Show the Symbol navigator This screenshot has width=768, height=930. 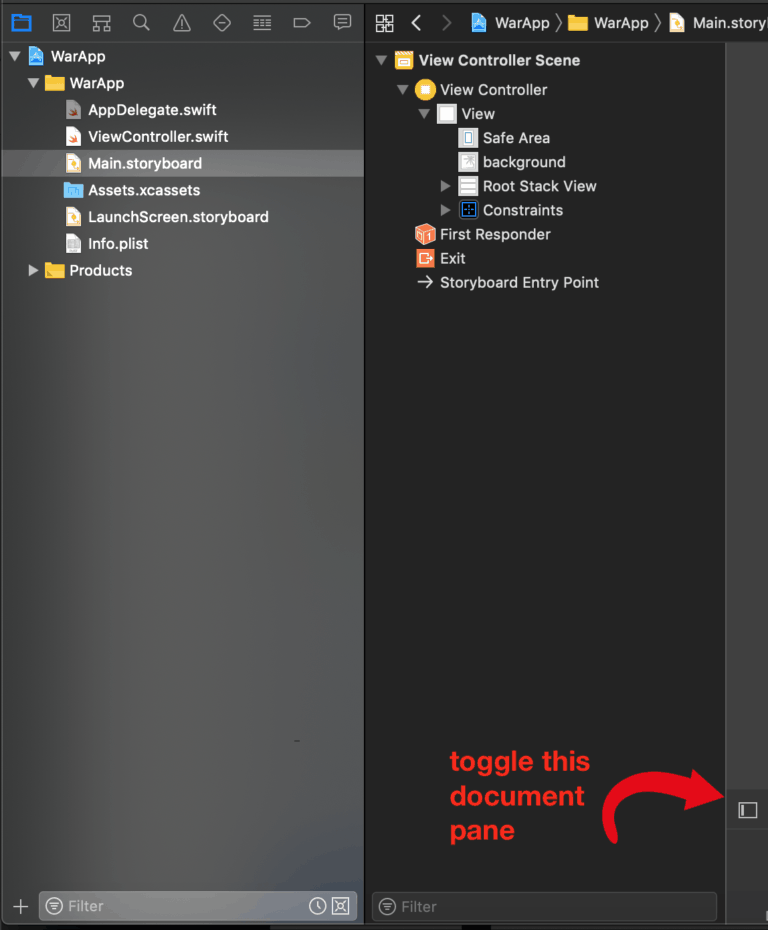pyautogui.click(x=101, y=23)
